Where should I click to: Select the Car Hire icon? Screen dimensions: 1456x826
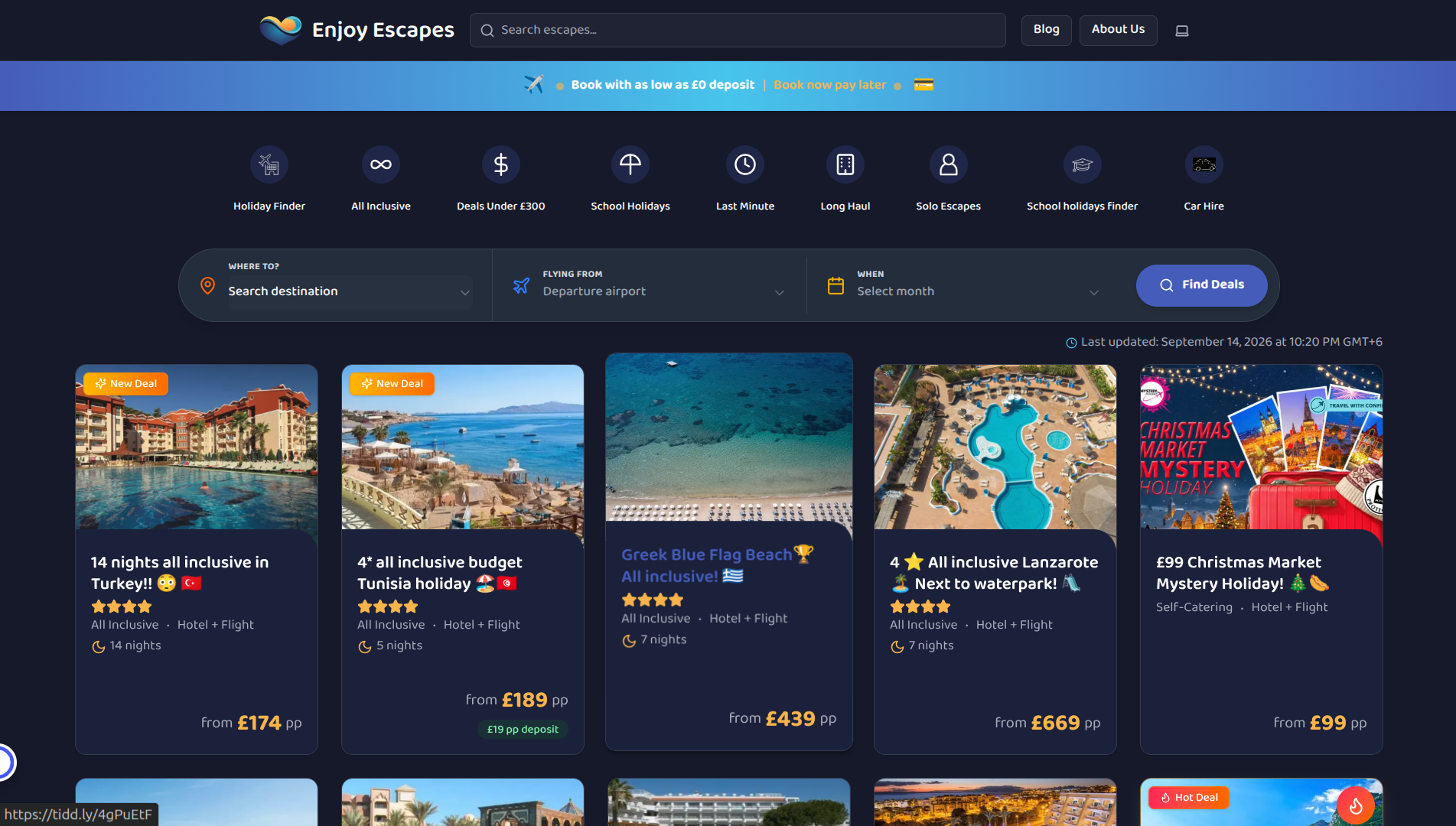pyautogui.click(x=1204, y=164)
